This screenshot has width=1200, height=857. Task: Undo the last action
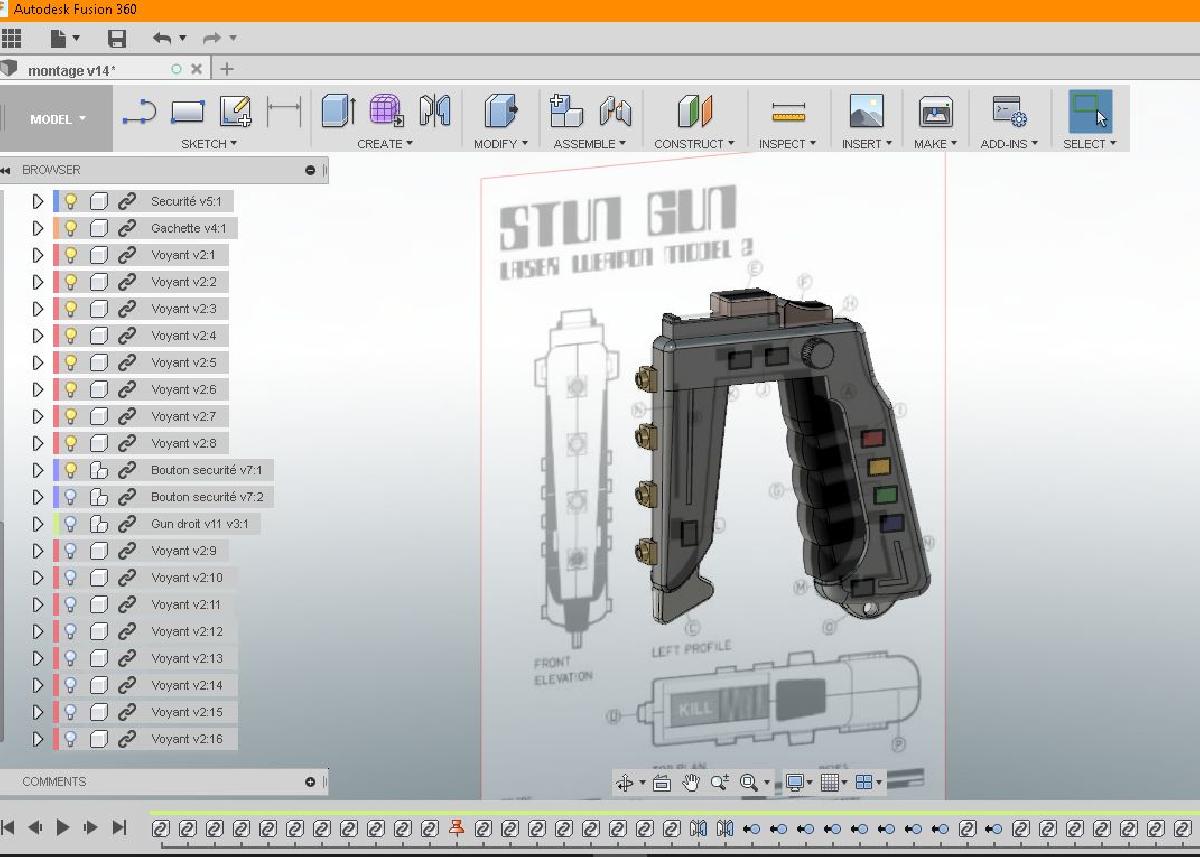click(163, 38)
